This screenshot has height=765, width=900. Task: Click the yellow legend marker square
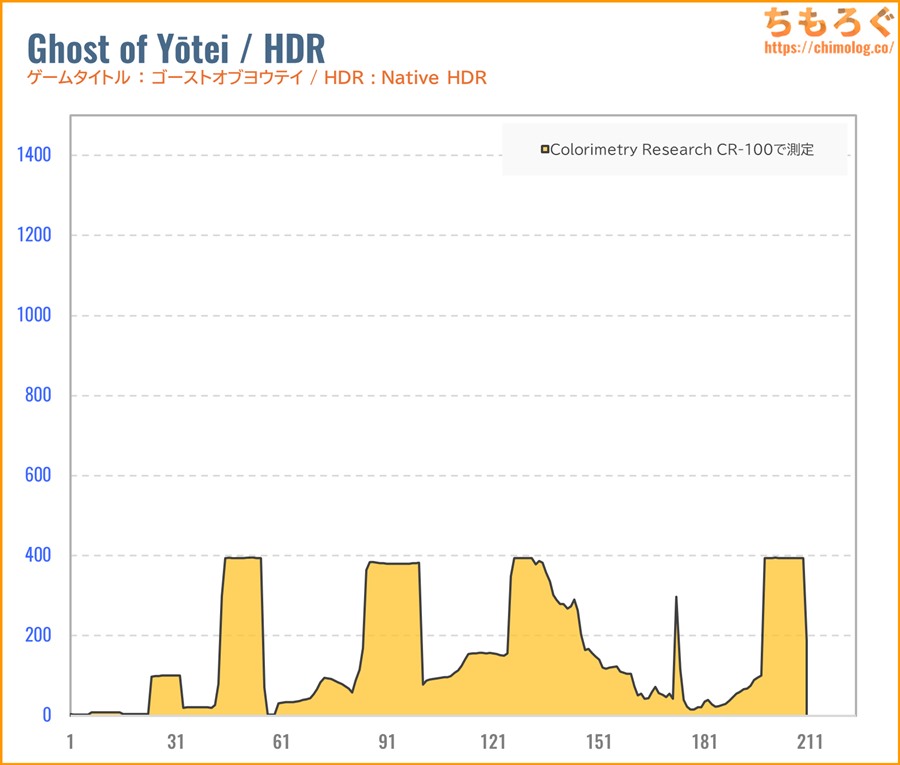tap(545, 150)
